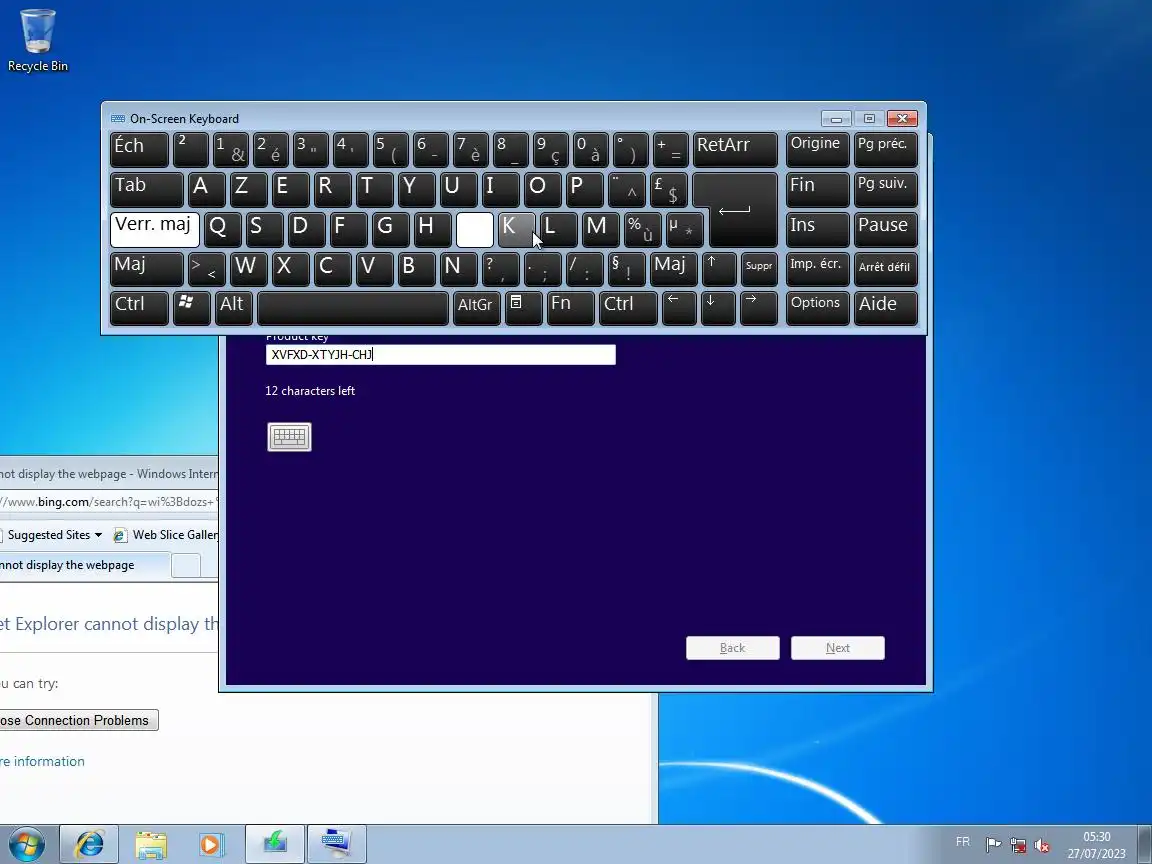This screenshot has width=1152, height=864.
Task: Click the A key
Action: pyautogui.click(x=206, y=190)
